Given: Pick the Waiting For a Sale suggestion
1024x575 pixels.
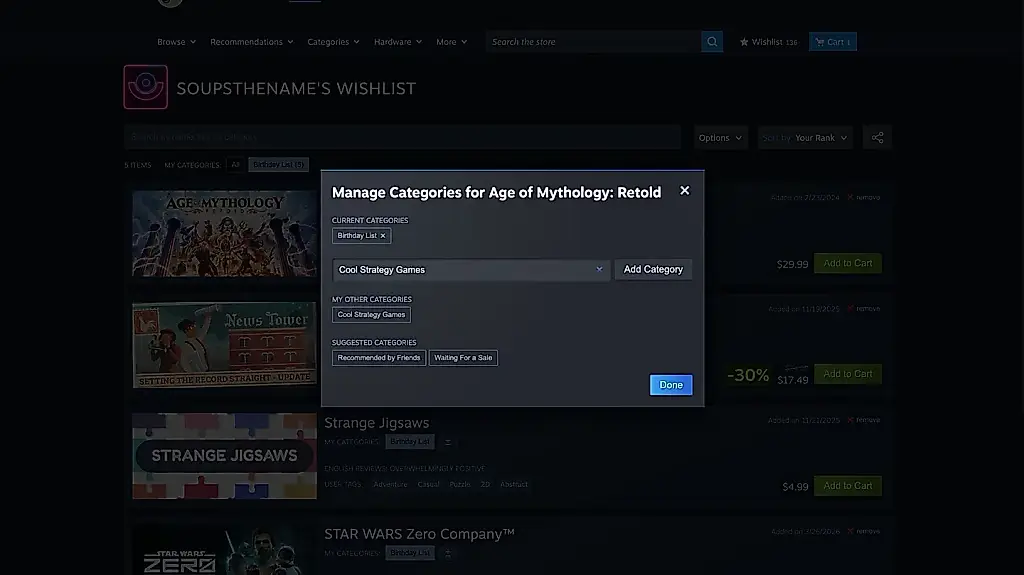Looking at the screenshot, I should [x=463, y=358].
